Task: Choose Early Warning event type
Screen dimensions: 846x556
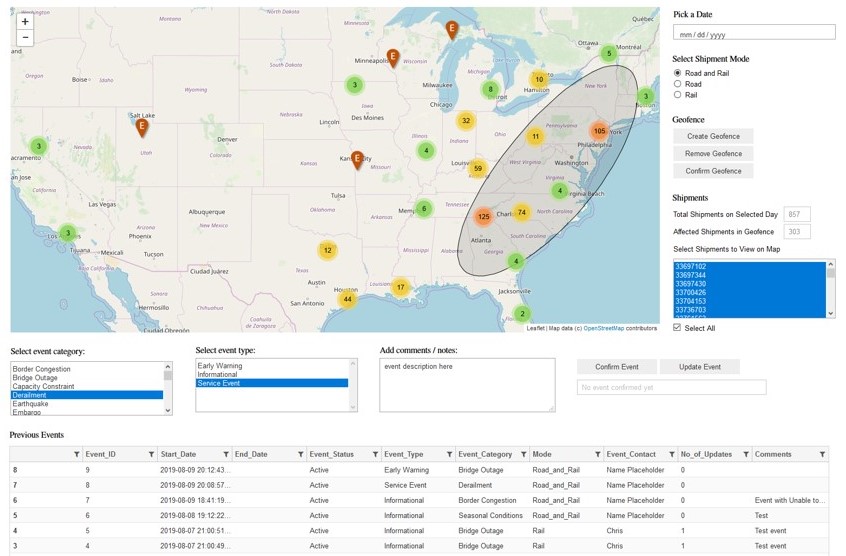Action: pos(272,366)
